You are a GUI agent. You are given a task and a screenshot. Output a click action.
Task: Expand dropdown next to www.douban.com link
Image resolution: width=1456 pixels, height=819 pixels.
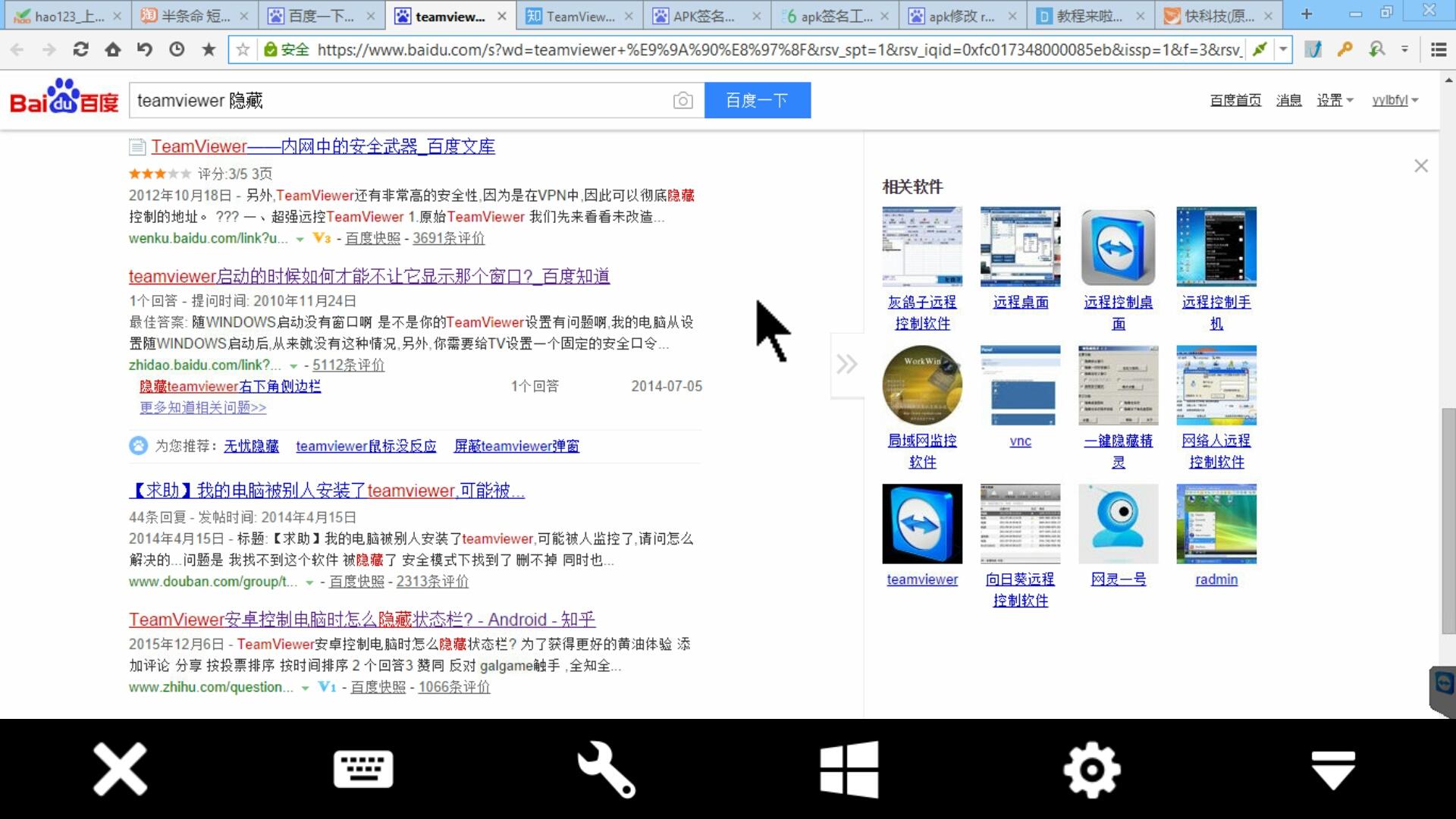(x=309, y=582)
